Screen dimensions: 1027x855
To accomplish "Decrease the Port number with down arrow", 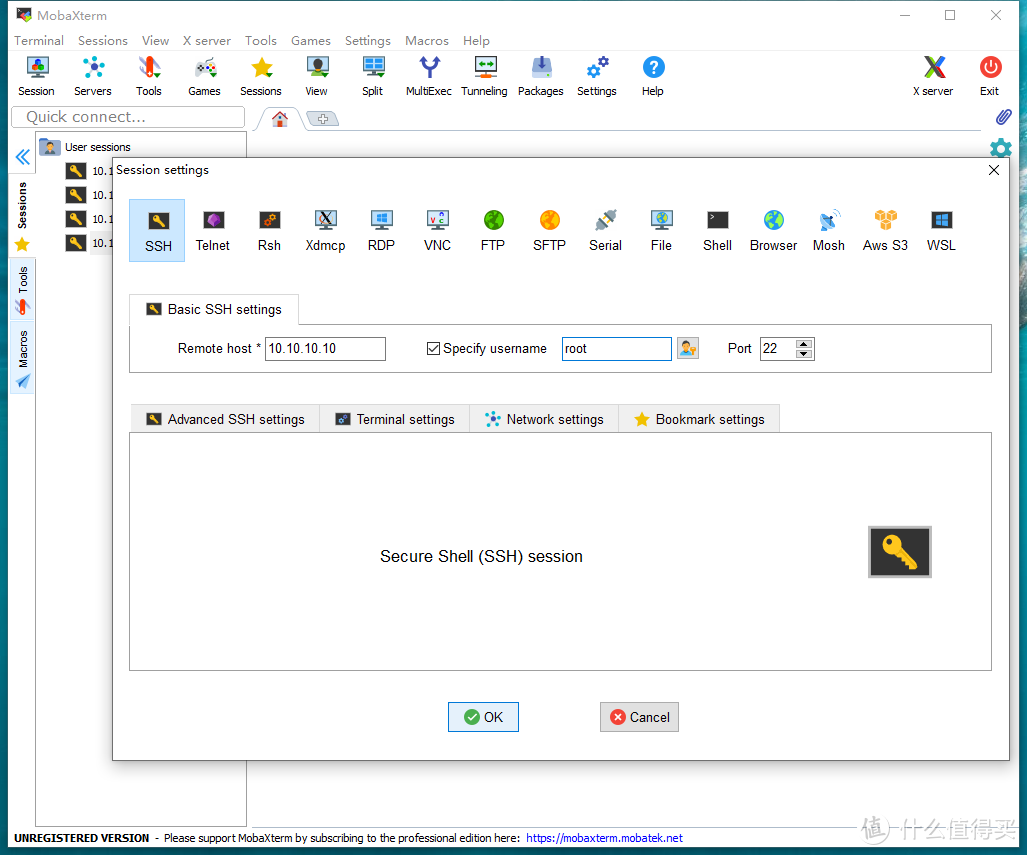I will (x=804, y=354).
